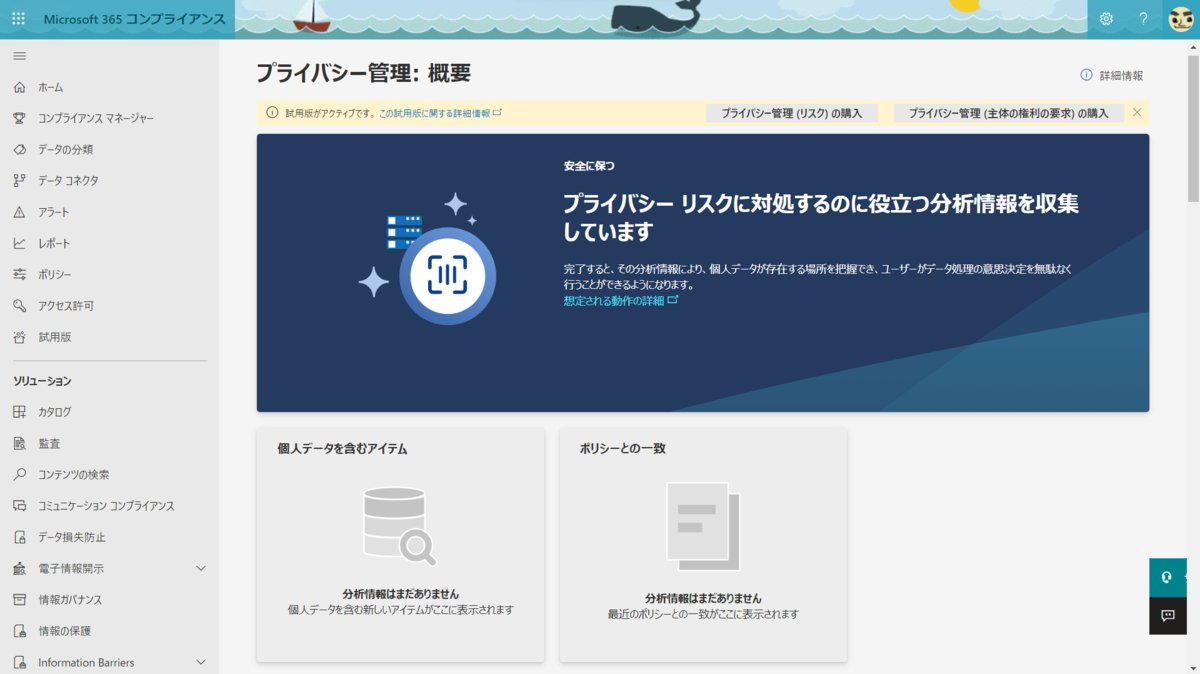Click the コミュニケーション コンプライアンス icon
Image resolution: width=1200 pixels, height=674 pixels.
click(x=19, y=505)
